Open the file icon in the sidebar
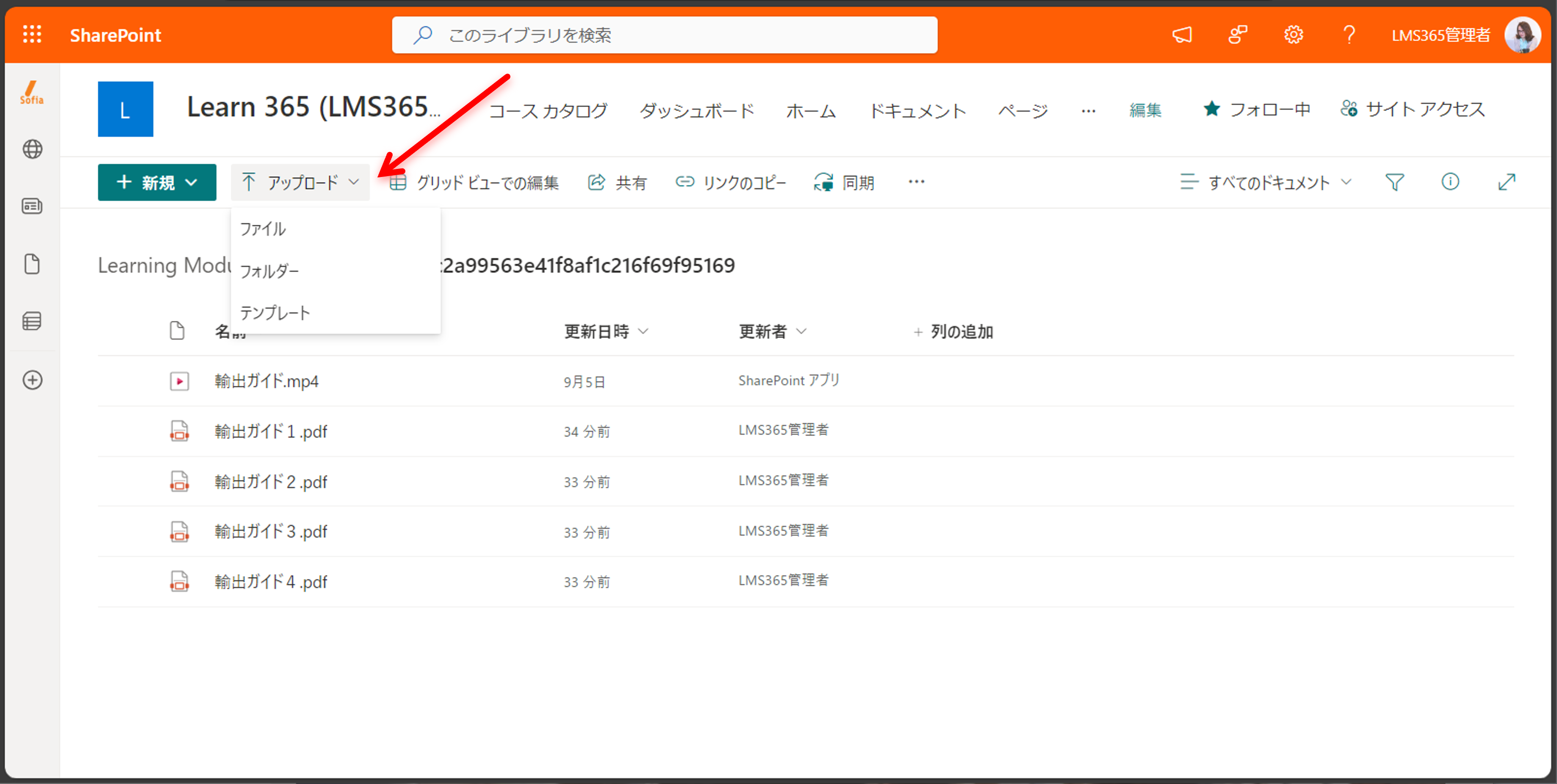Image resolution: width=1557 pixels, height=784 pixels. (x=32, y=264)
